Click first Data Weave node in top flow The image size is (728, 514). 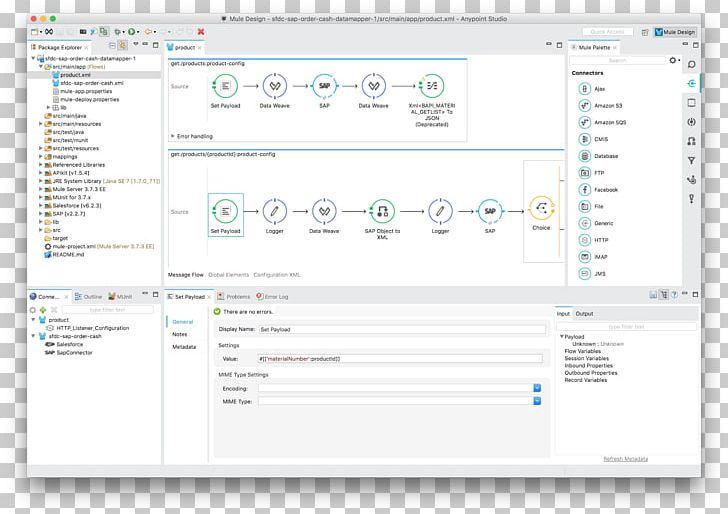tap(275, 86)
